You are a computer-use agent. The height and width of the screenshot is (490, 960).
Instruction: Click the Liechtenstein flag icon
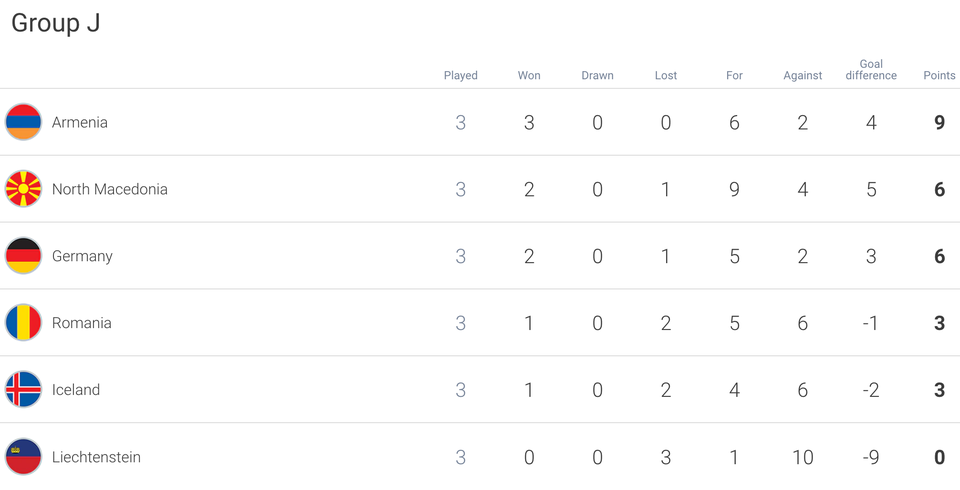coord(23,456)
